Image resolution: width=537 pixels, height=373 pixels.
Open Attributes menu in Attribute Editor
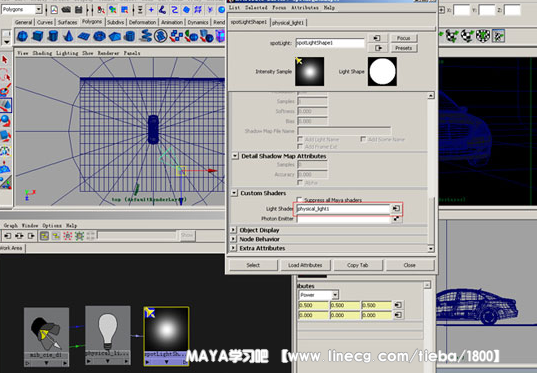pos(304,8)
